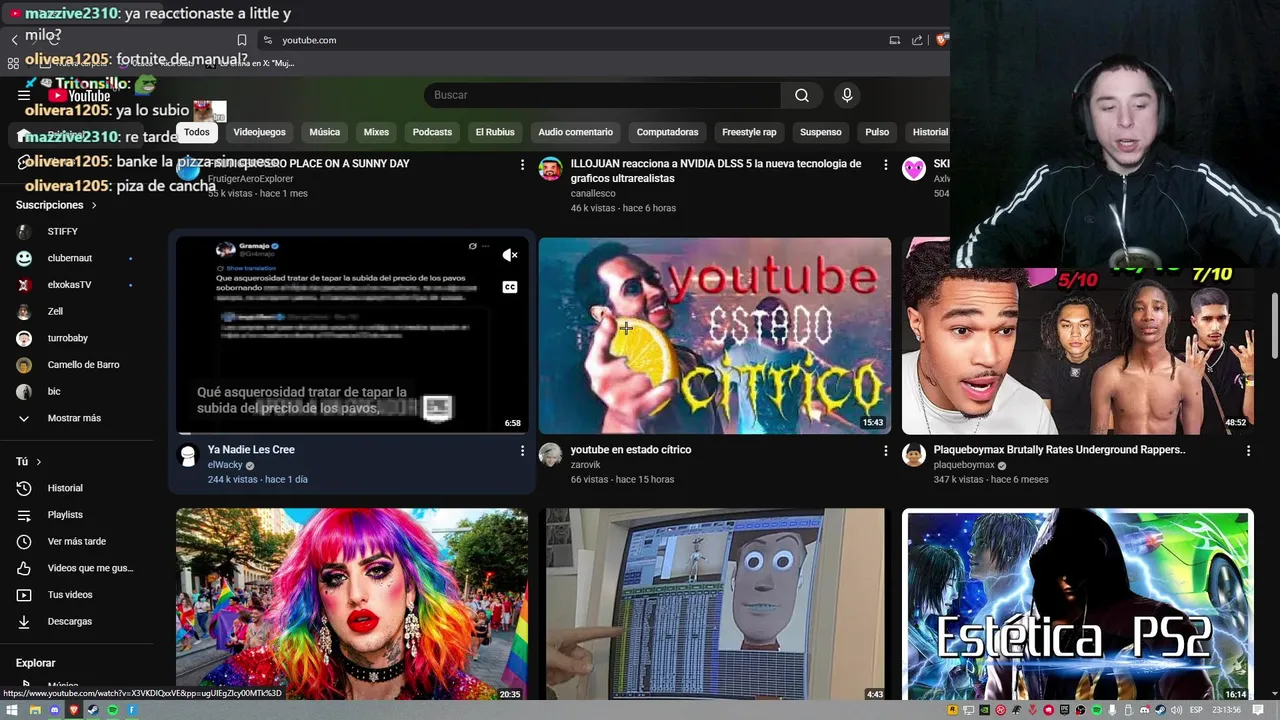The image size is (1280, 720).
Task: Click the magnifier search button
Action: tap(802, 95)
